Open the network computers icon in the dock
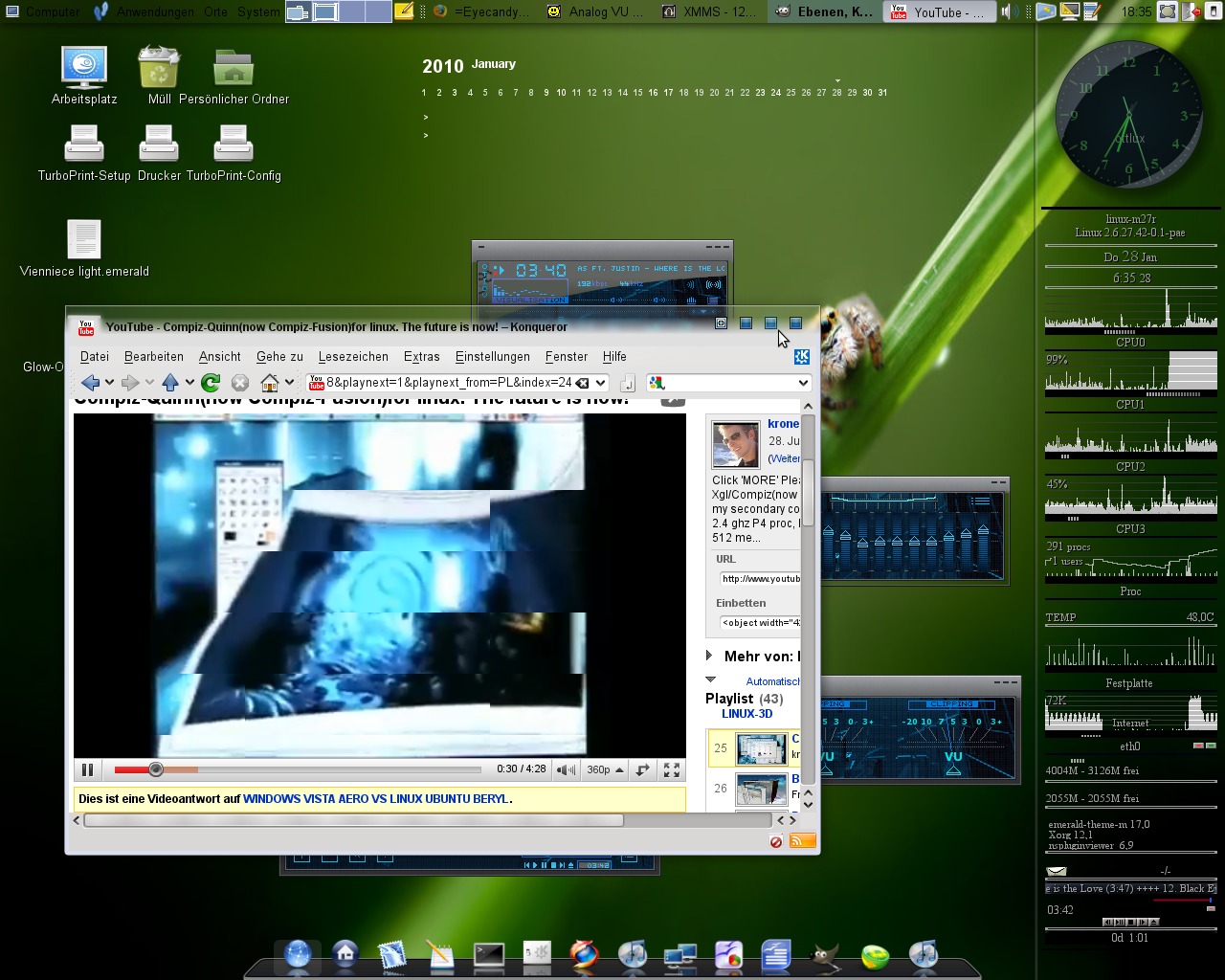The width and height of the screenshot is (1225, 980). [680, 955]
